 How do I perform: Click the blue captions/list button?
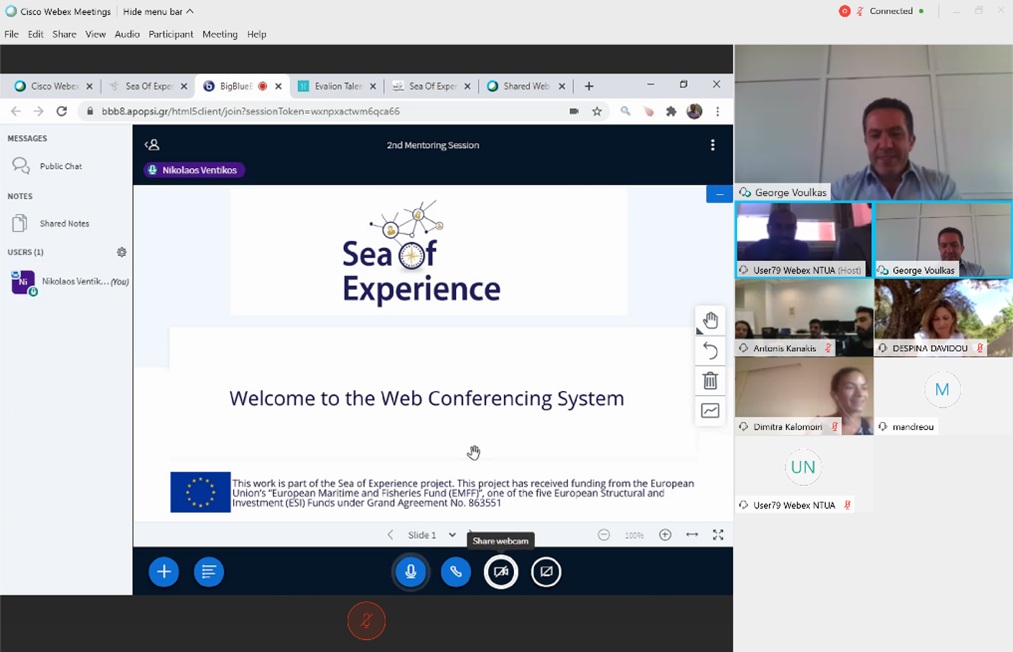point(209,572)
